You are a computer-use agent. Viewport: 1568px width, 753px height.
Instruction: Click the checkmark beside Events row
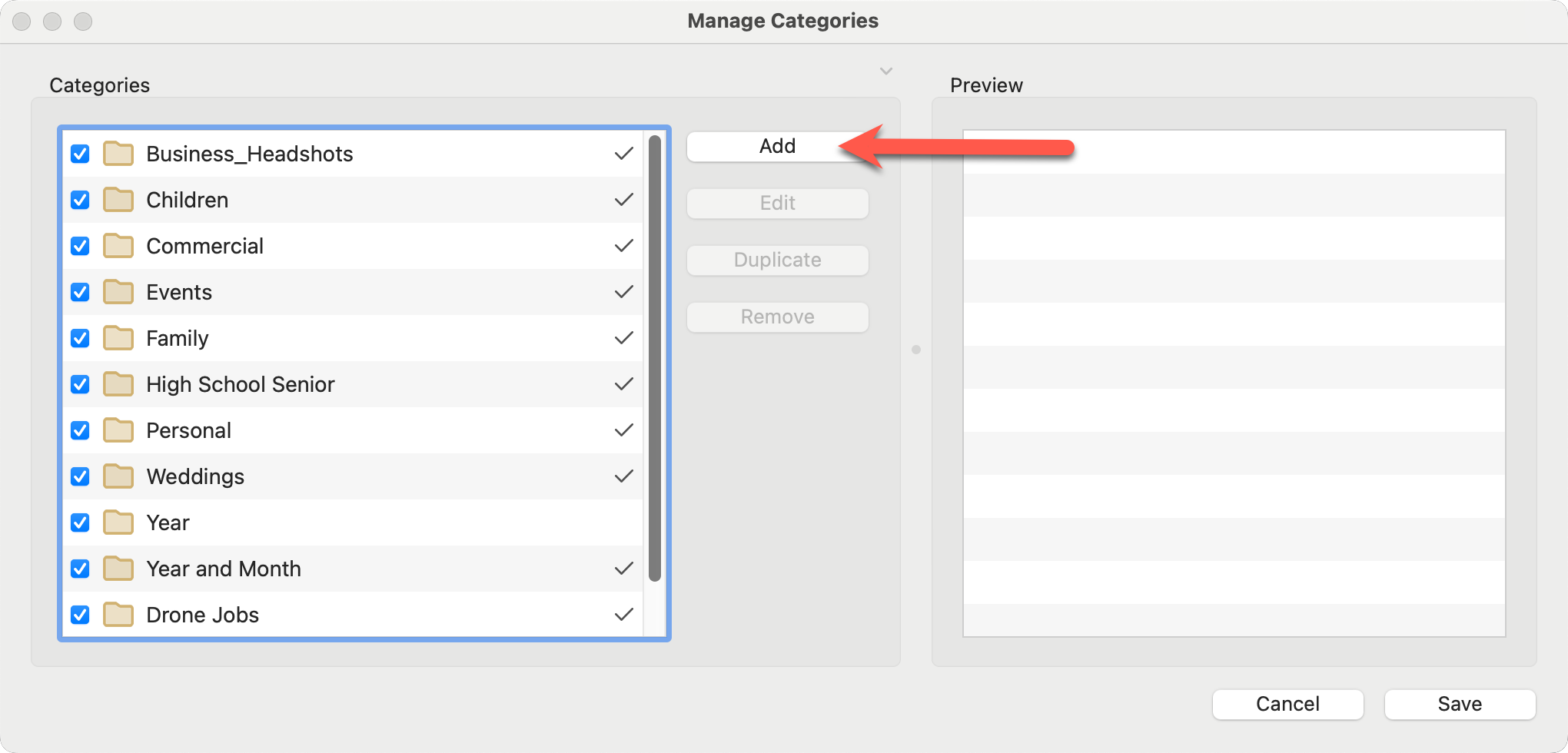click(623, 292)
